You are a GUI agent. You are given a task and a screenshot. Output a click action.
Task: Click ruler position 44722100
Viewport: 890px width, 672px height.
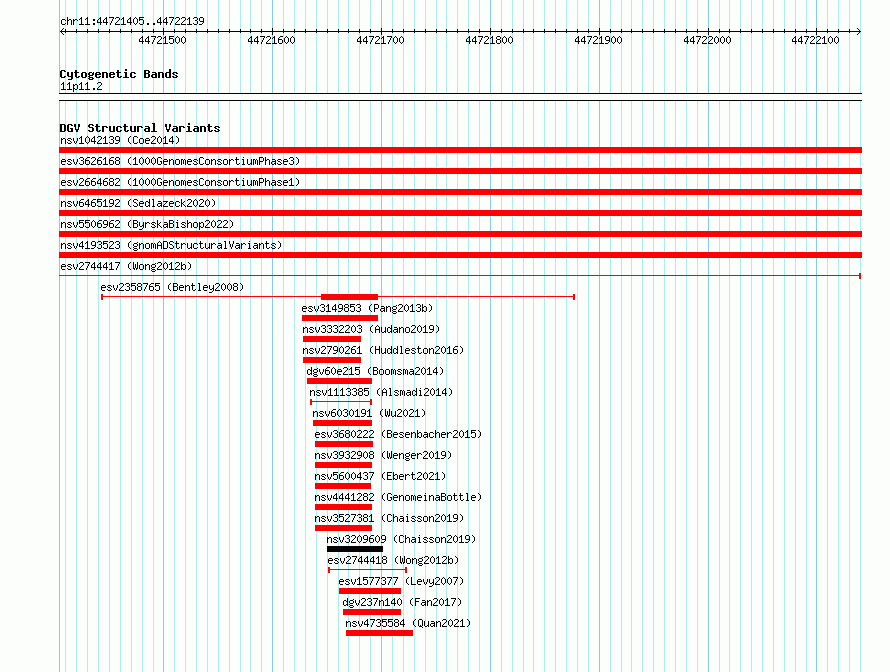coord(815,40)
